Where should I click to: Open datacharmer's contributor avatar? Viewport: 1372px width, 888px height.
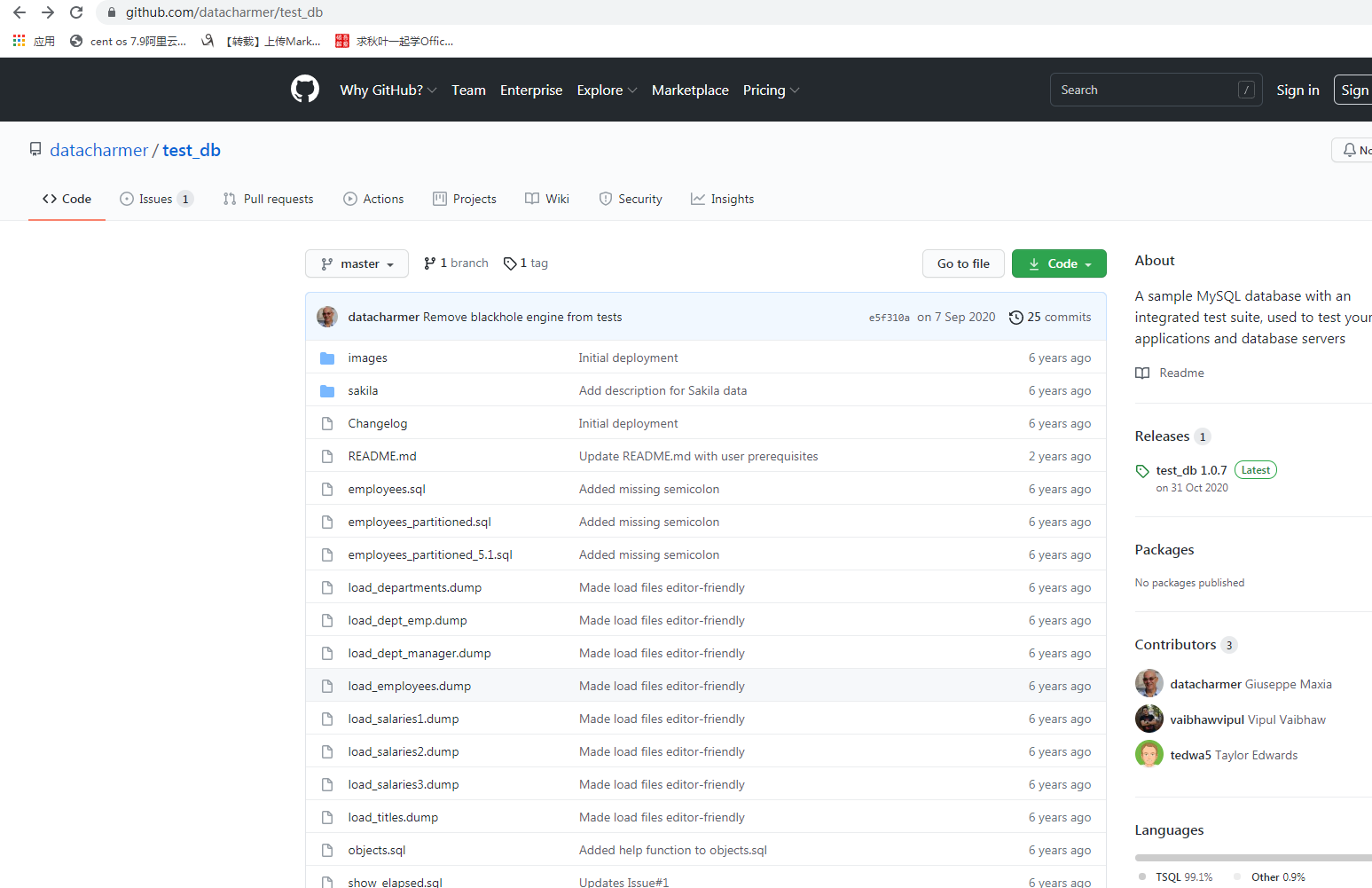point(1149,683)
